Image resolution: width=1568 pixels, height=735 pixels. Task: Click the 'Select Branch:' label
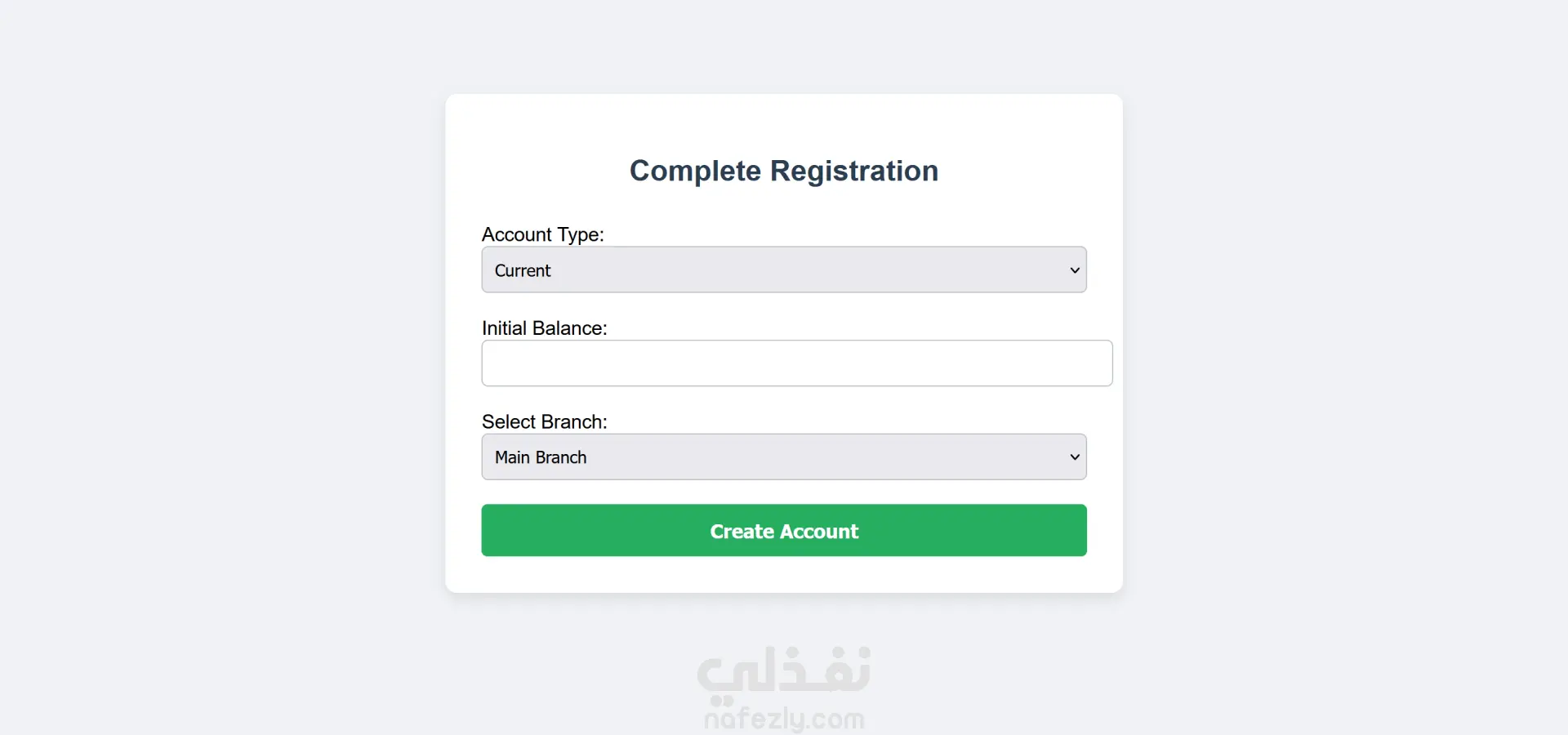coord(545,422)
